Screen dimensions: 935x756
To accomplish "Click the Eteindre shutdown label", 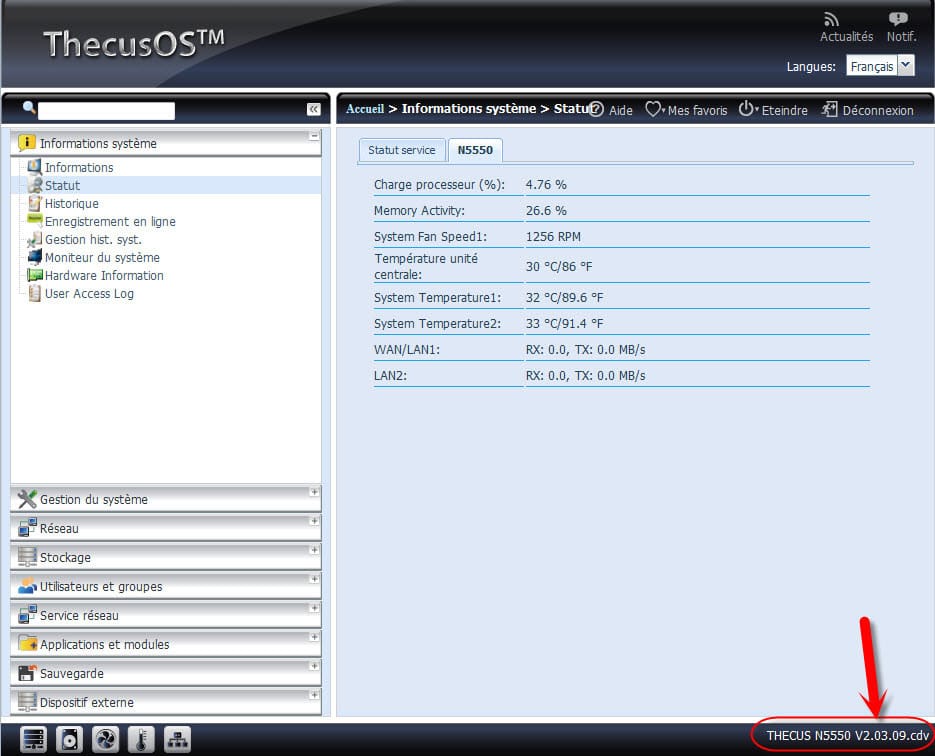I will (784, 110).
